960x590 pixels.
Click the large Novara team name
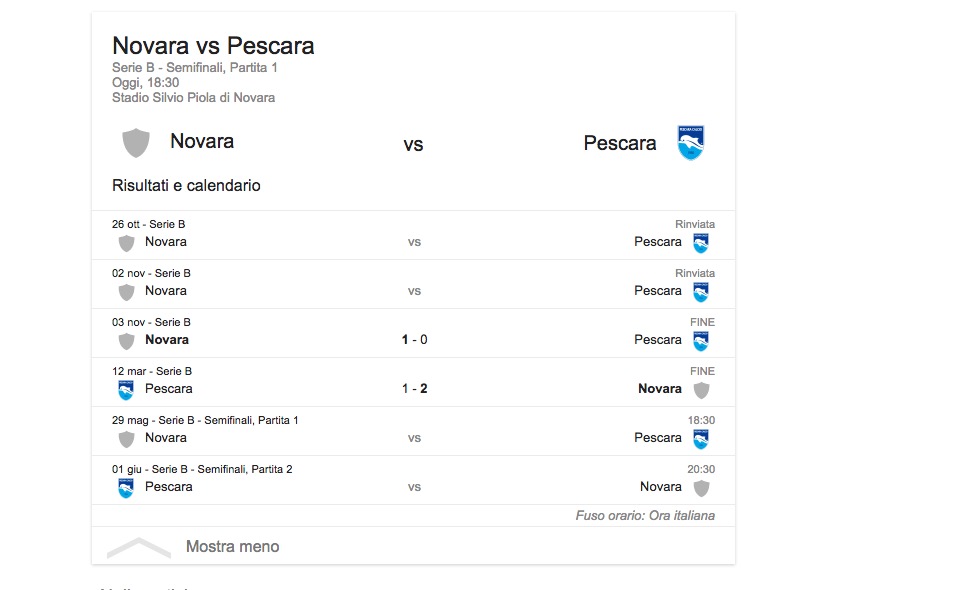pyautogui.click(x=202, y=142)
